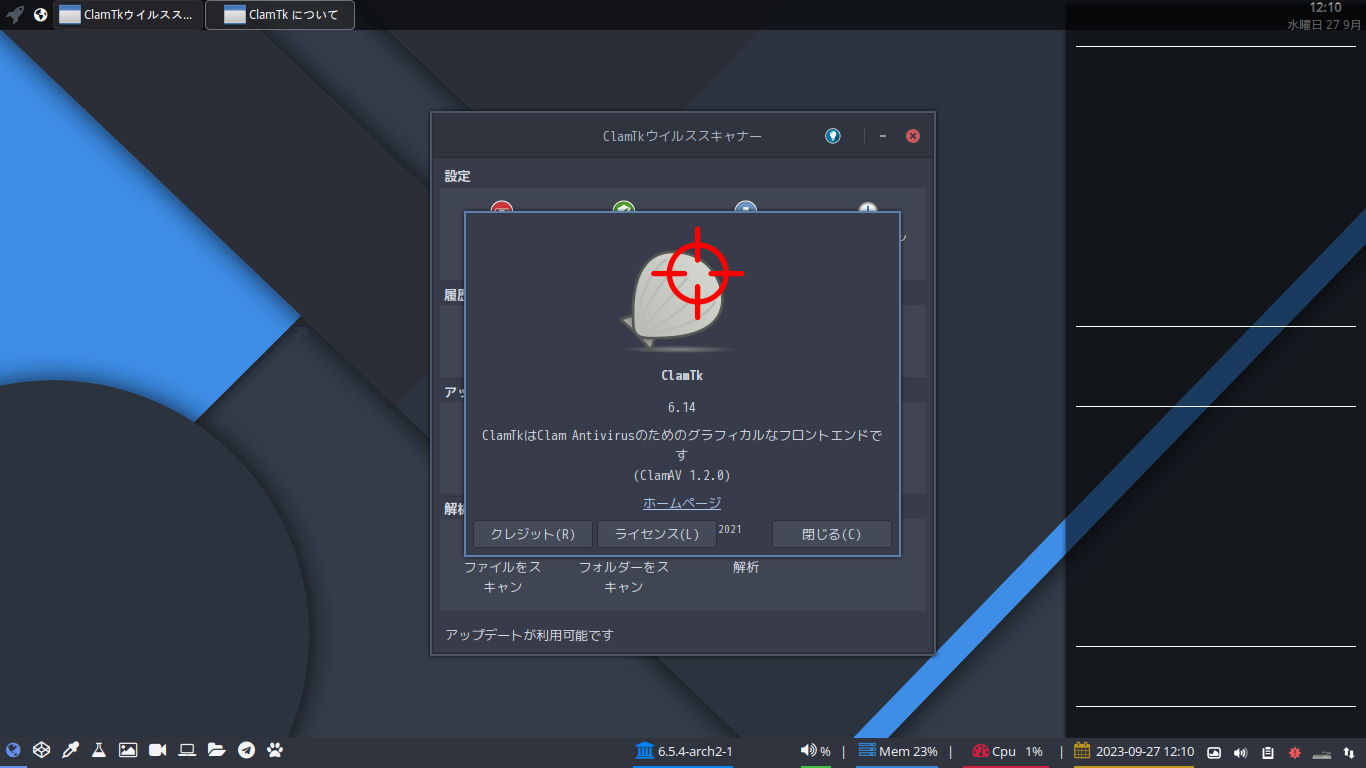The width and height of the screenshot is (1366, 768).
Task: Click the 設定 section heading
Action: coord(457,176)
